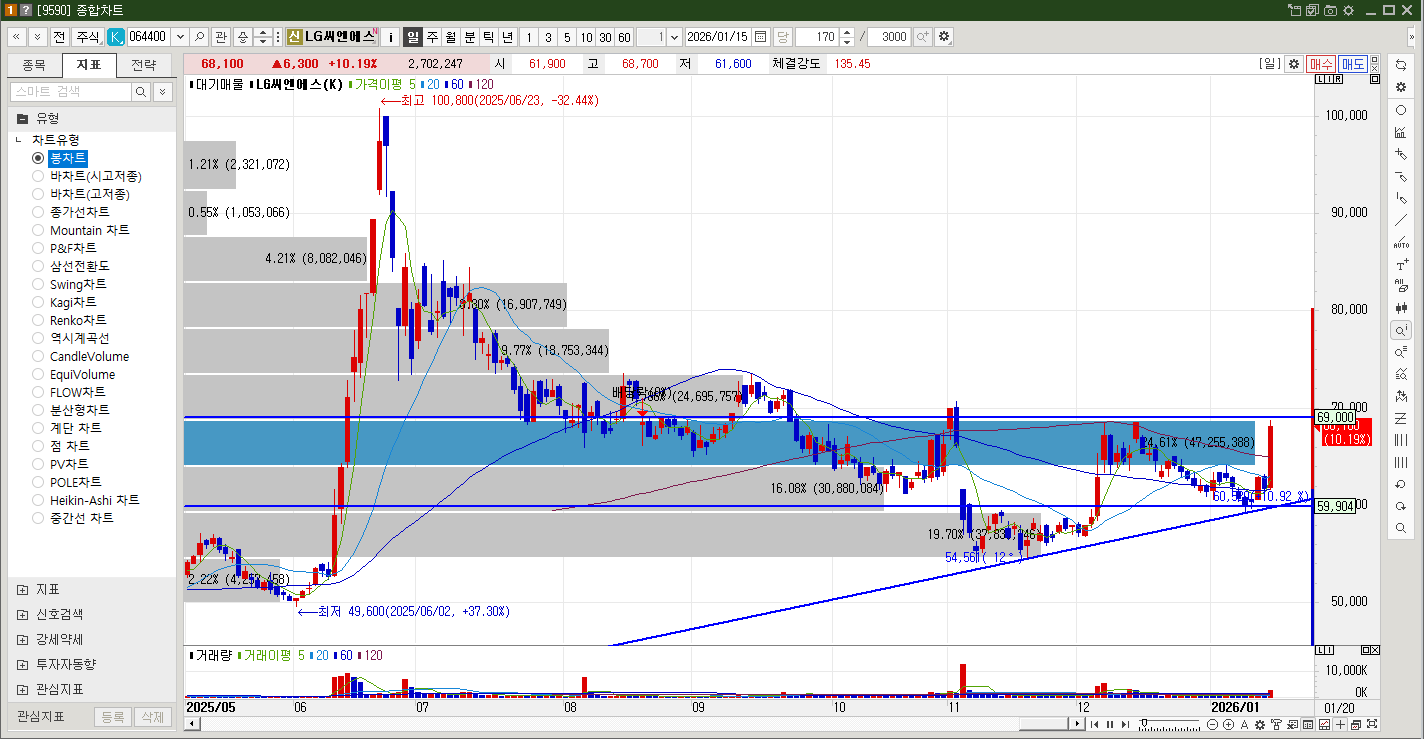Select the 월 monthly period button
This screenshot has height=739, width=1424.
(x=451, y=37)
